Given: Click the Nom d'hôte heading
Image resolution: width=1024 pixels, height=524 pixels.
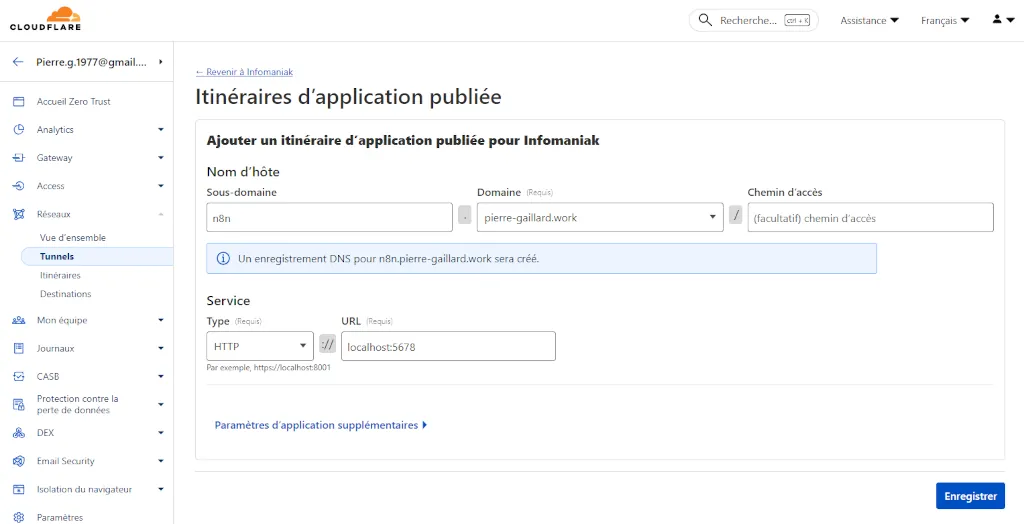Looking at the screenshot, I should (x=243, y=172).
